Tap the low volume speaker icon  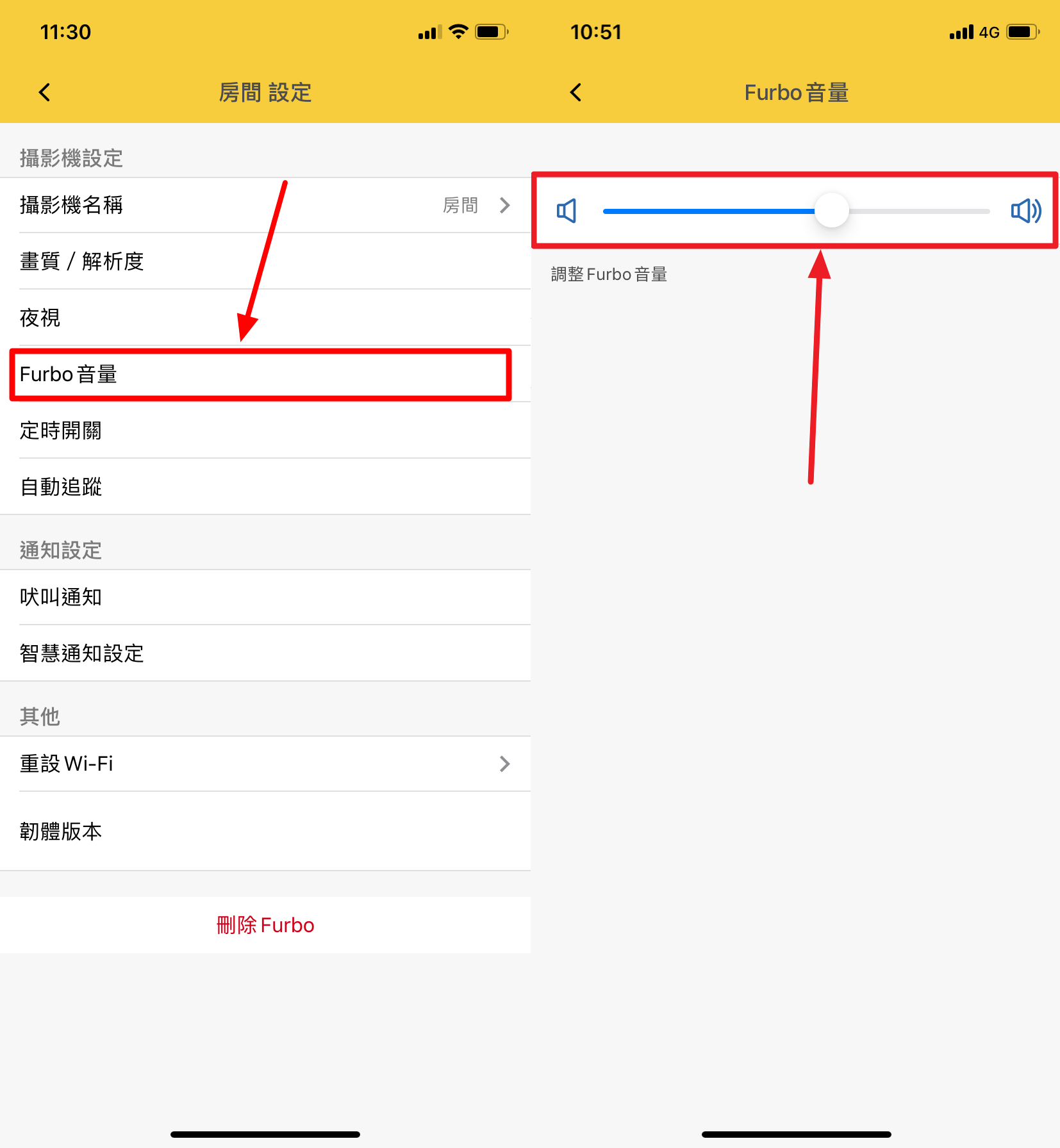[x=567, y=211]
